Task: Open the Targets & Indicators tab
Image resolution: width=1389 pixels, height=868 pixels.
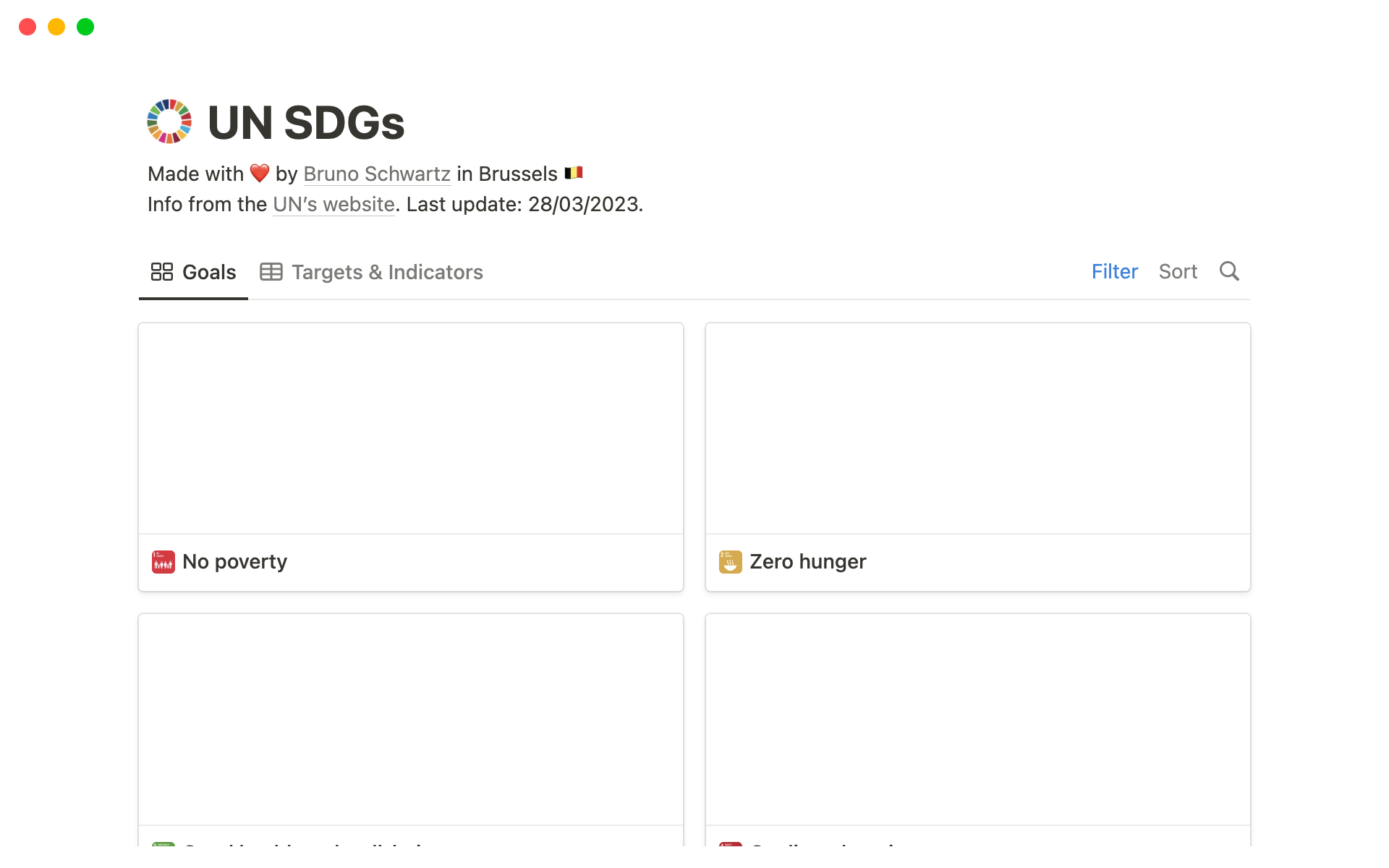Action: (386, 272)
